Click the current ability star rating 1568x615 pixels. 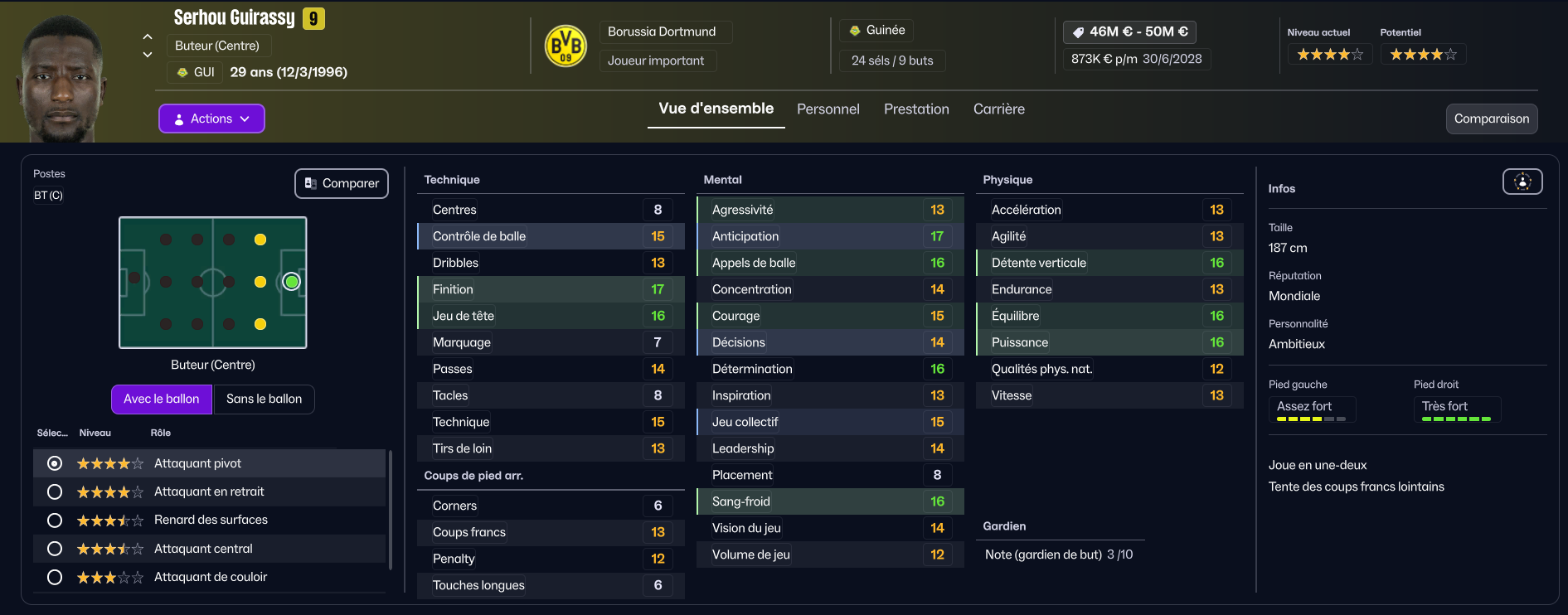(1329, 55)
